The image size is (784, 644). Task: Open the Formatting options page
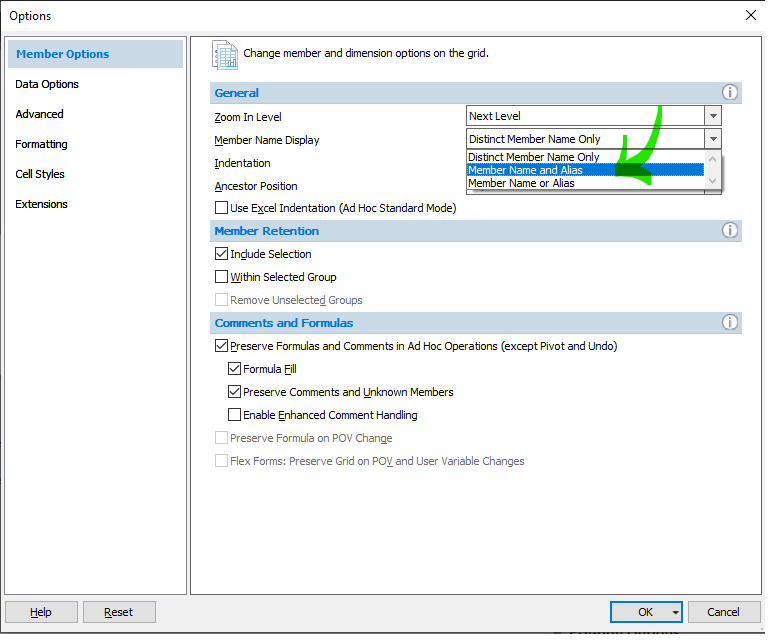click(42, 144)
